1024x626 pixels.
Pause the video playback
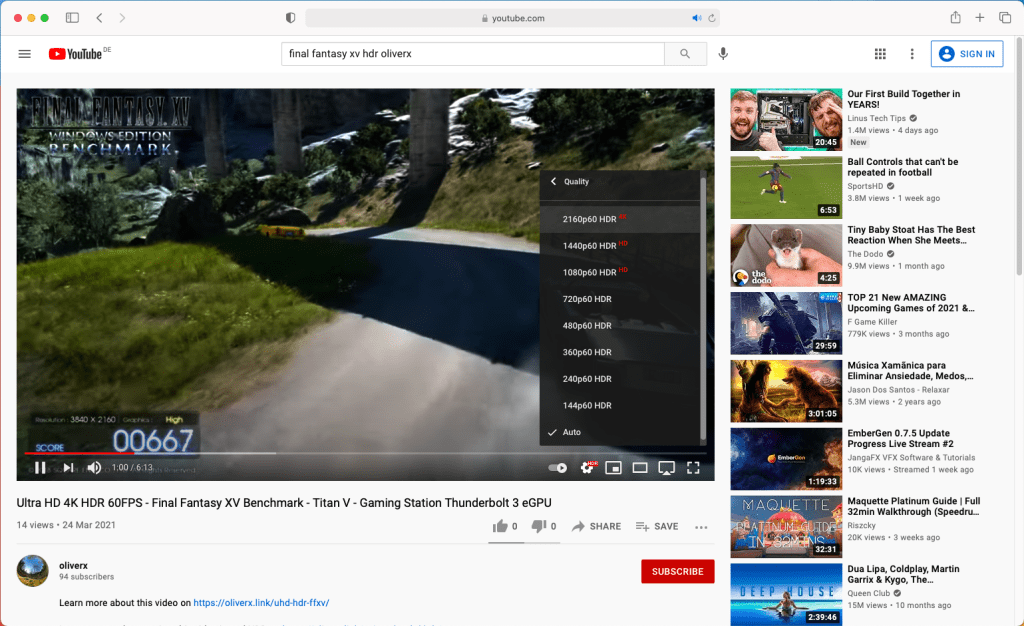(x=40, y=467)
